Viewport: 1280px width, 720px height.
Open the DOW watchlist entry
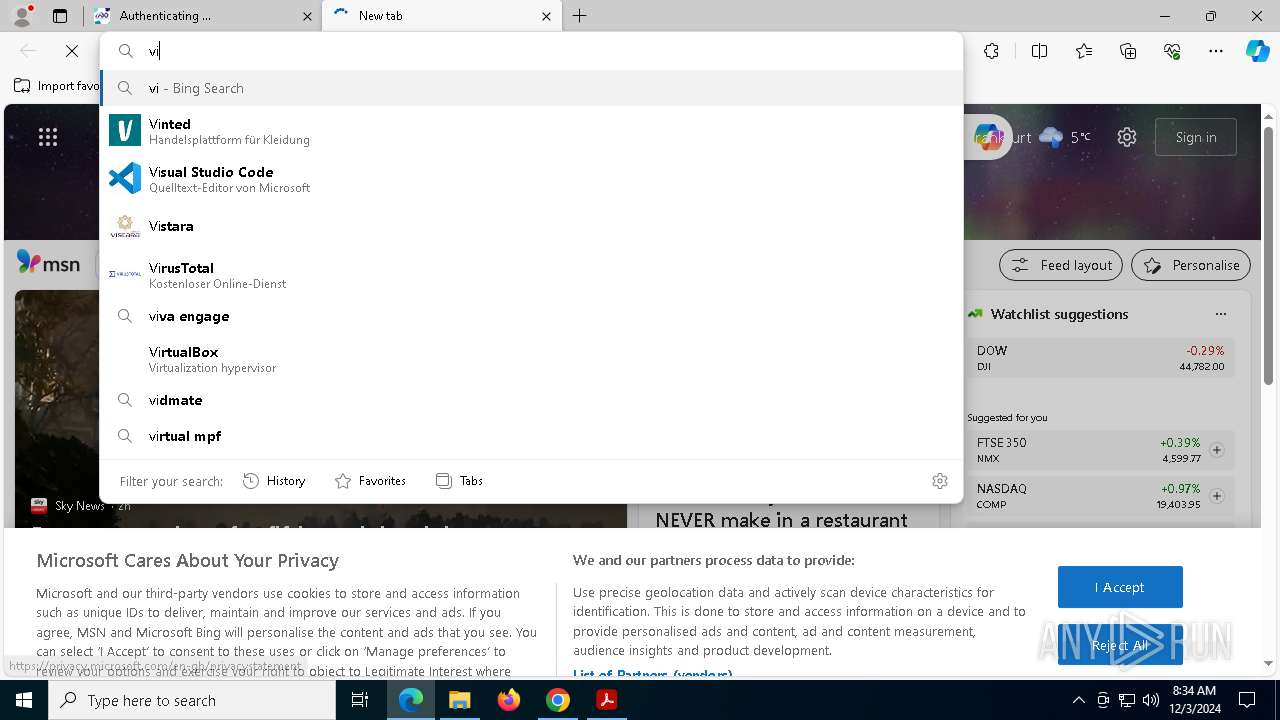[1100, 358]
